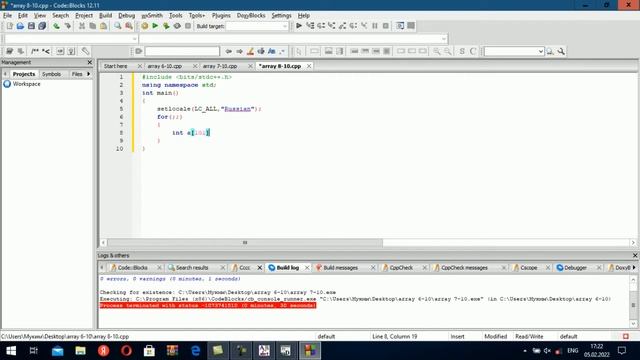
Task: Redo the last undone edit
Action: (67, 26)
